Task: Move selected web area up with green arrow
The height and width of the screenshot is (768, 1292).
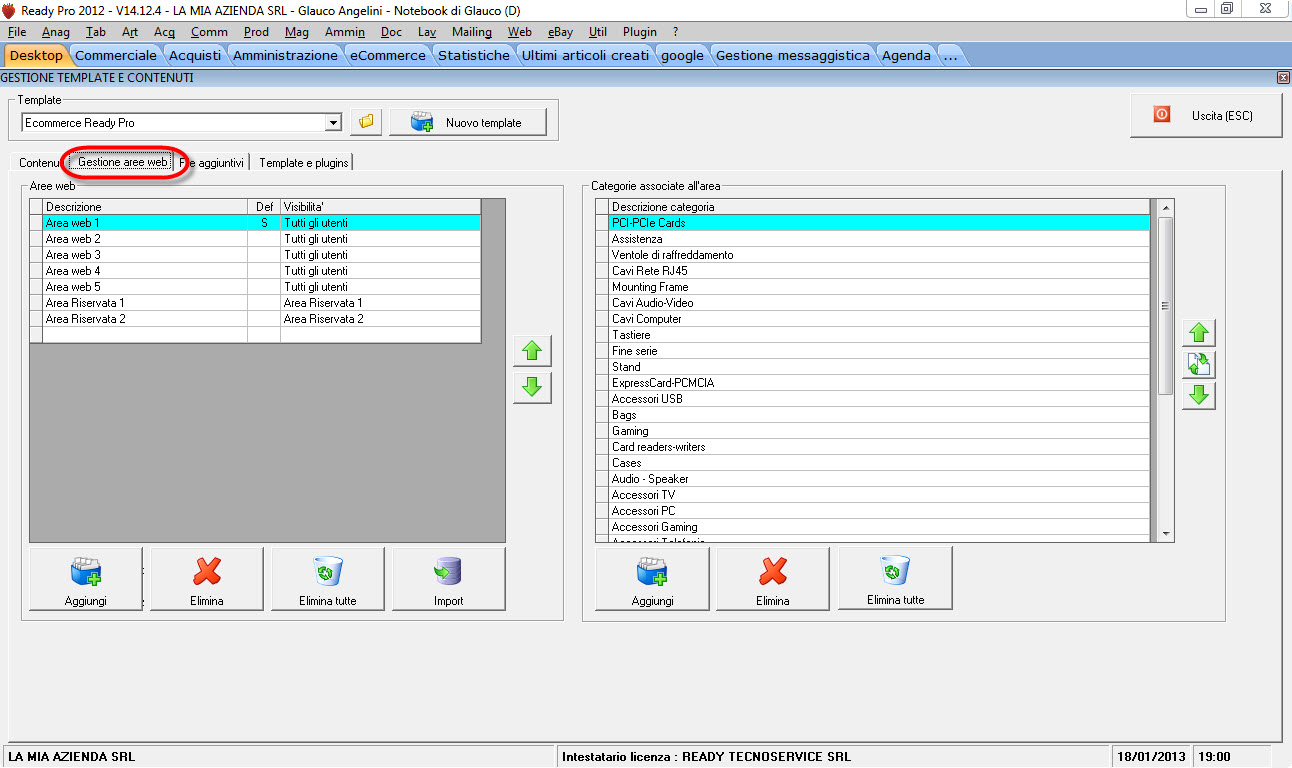Action: pos(532,351)
